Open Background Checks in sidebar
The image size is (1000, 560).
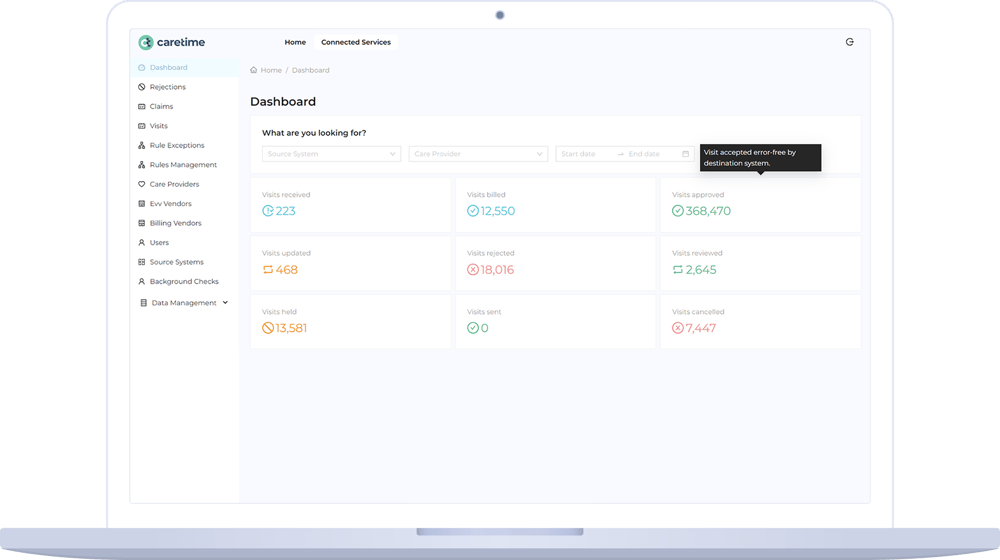click(x=183, y=282)
